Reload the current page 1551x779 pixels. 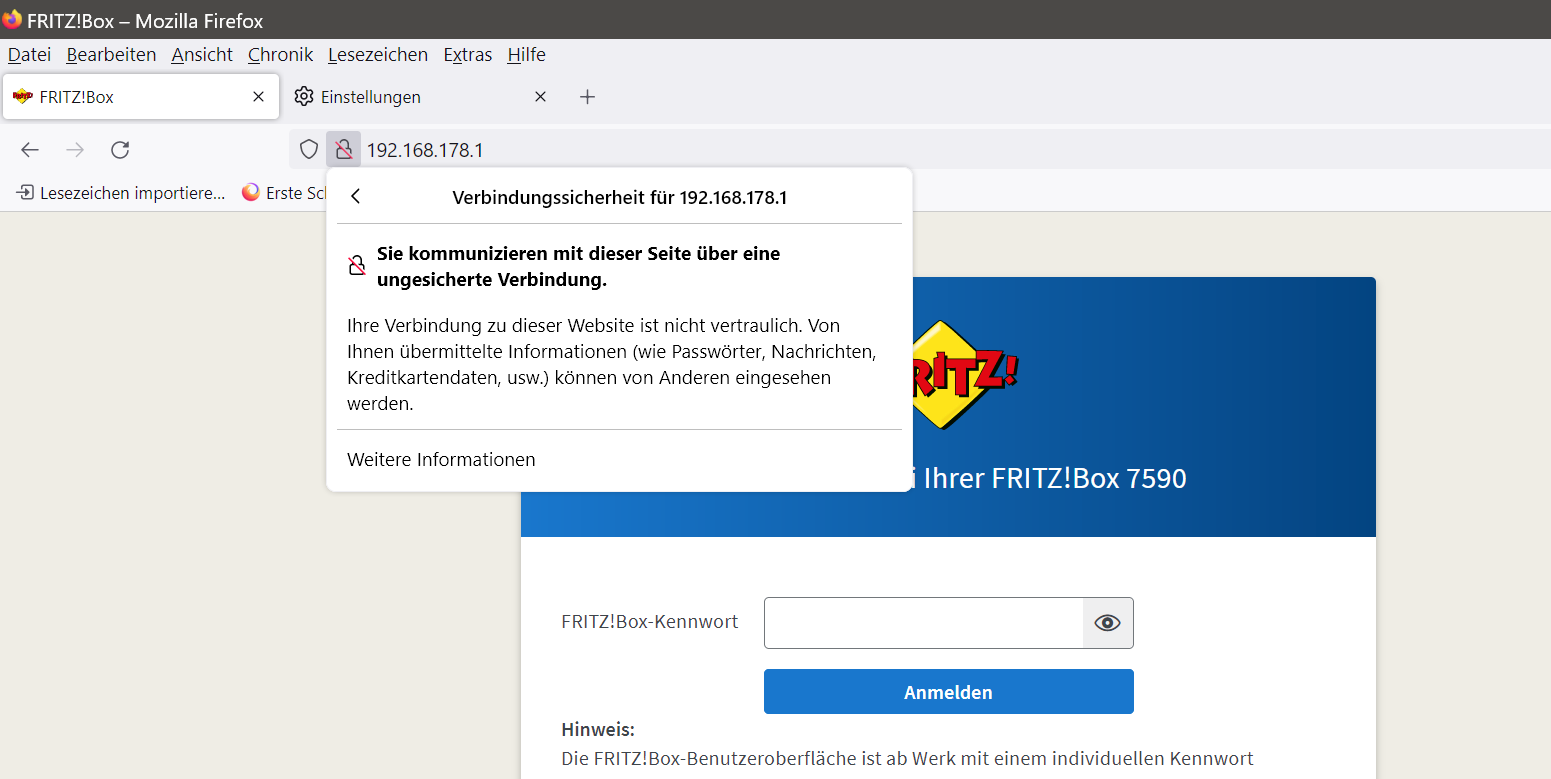click(x=120, y=150)
